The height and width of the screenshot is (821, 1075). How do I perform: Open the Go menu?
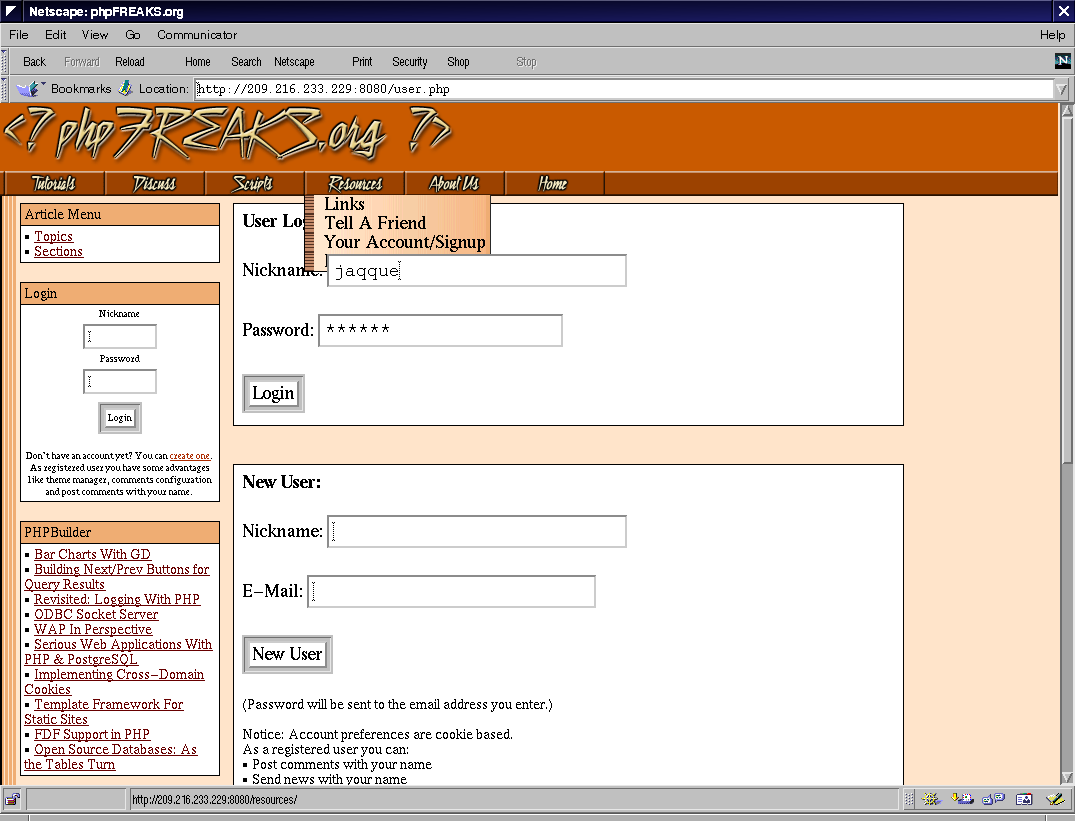tap(132, 35)
